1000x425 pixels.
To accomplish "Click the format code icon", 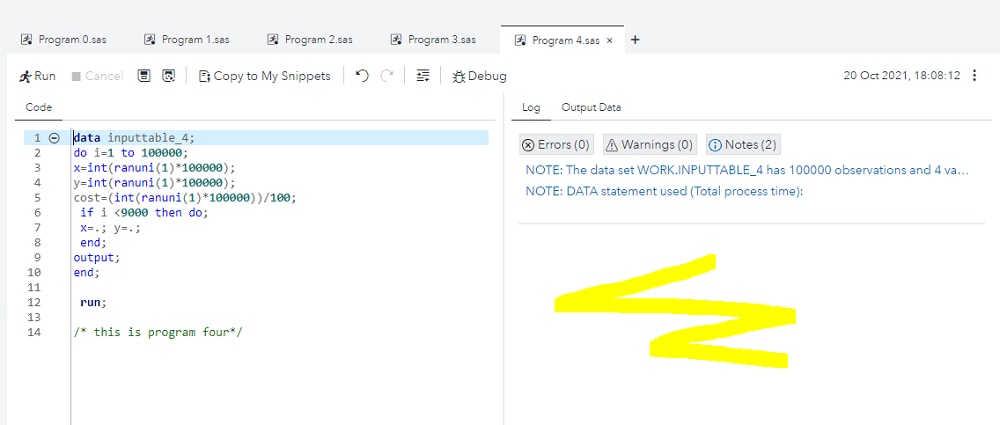I will pos(422,76).
